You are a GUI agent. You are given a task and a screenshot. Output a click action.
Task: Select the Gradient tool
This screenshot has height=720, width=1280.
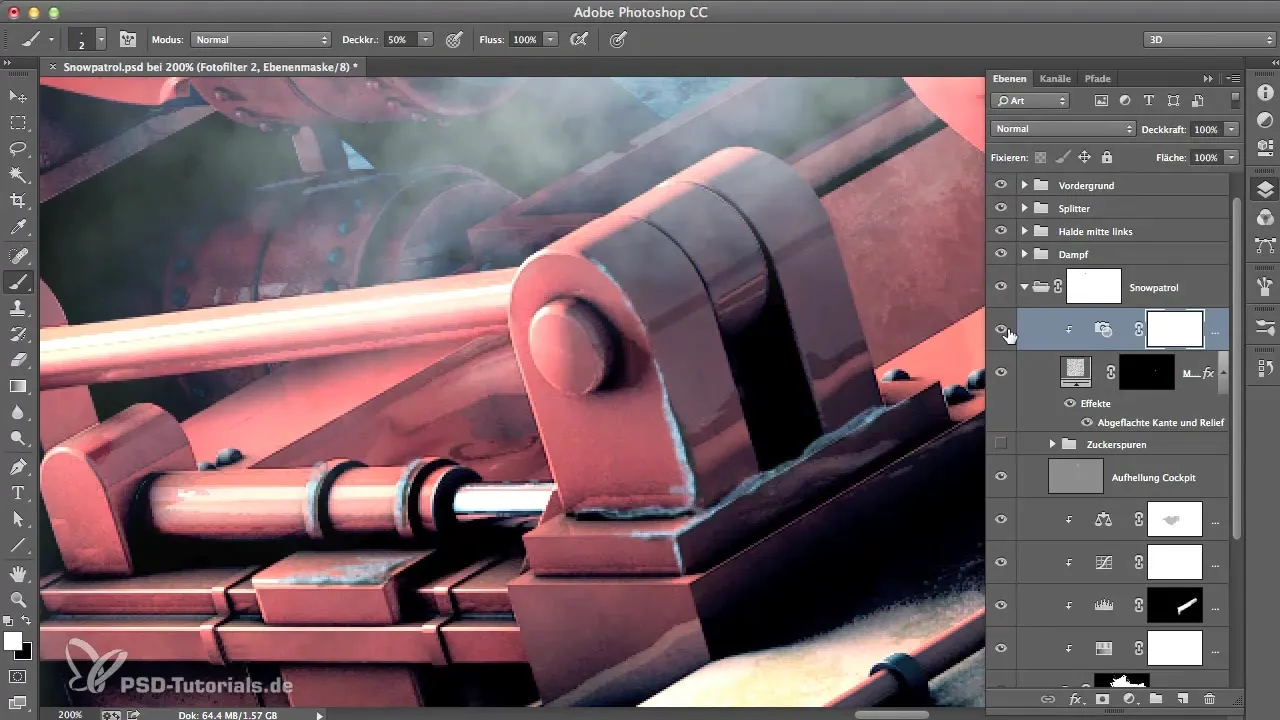pos(17,386)
